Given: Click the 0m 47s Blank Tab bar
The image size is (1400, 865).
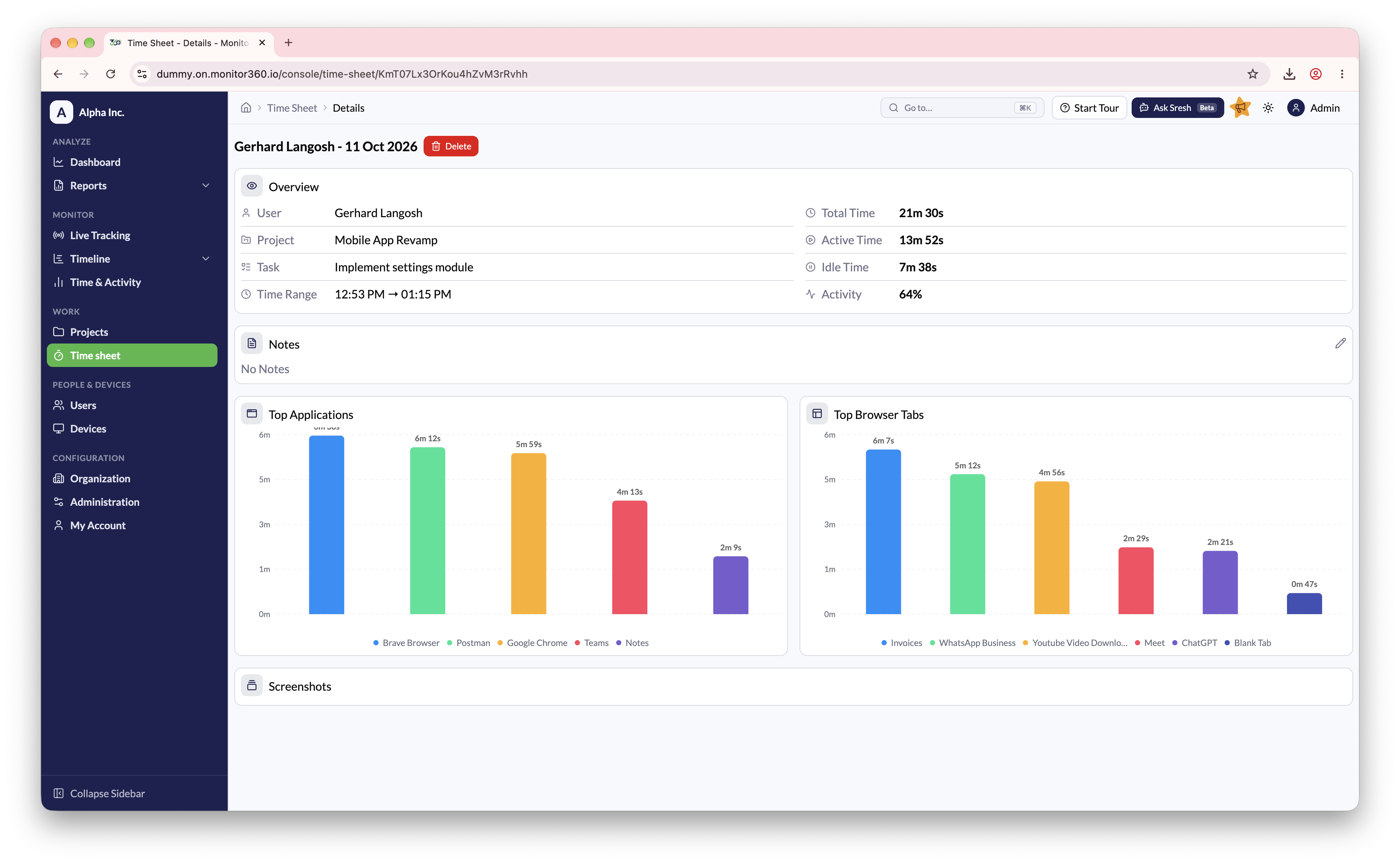Looking at the screenshot, I should [1304, 604].
